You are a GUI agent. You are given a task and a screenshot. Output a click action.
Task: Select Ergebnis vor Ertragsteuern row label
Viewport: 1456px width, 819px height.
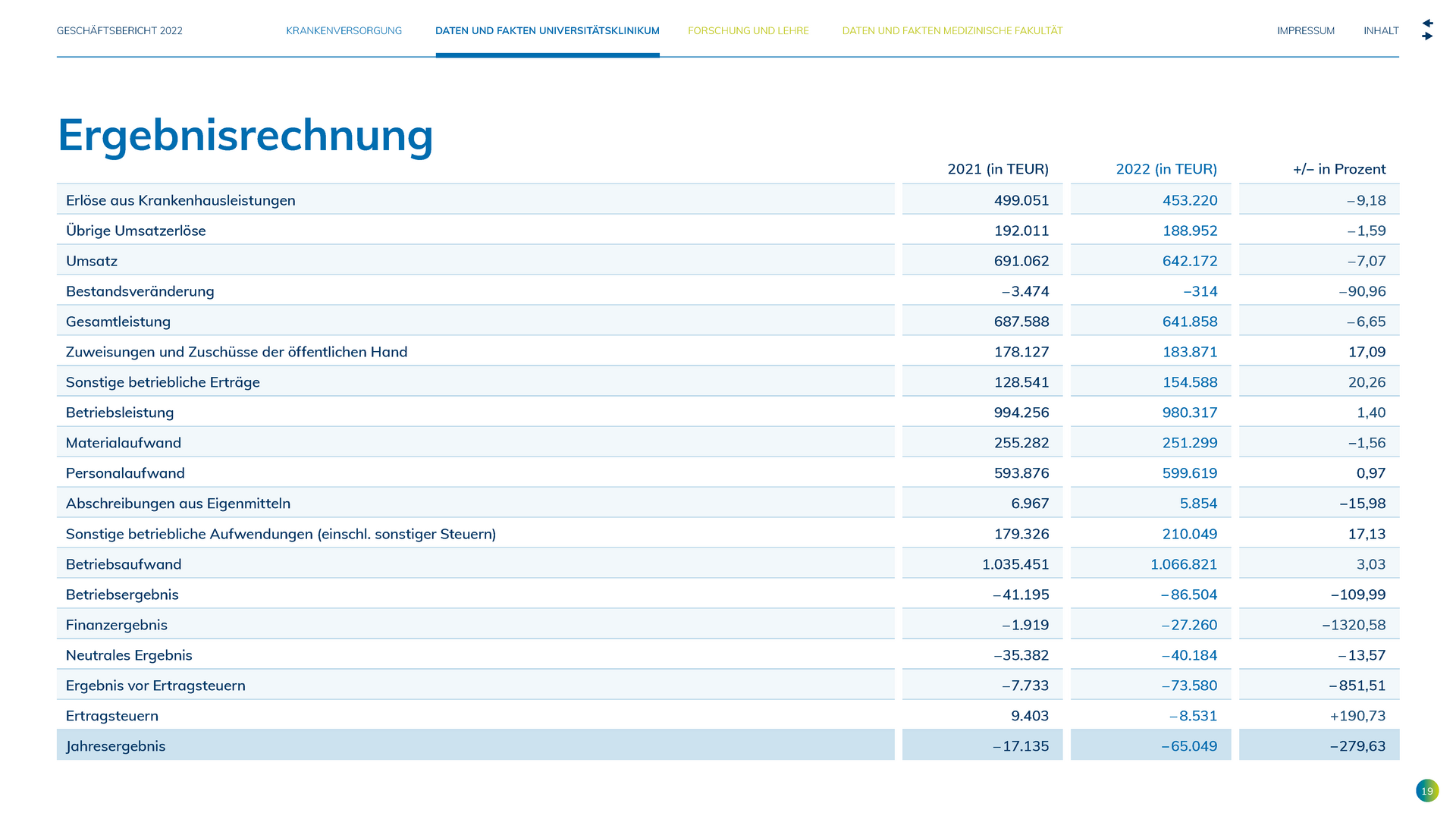[155, 686]
